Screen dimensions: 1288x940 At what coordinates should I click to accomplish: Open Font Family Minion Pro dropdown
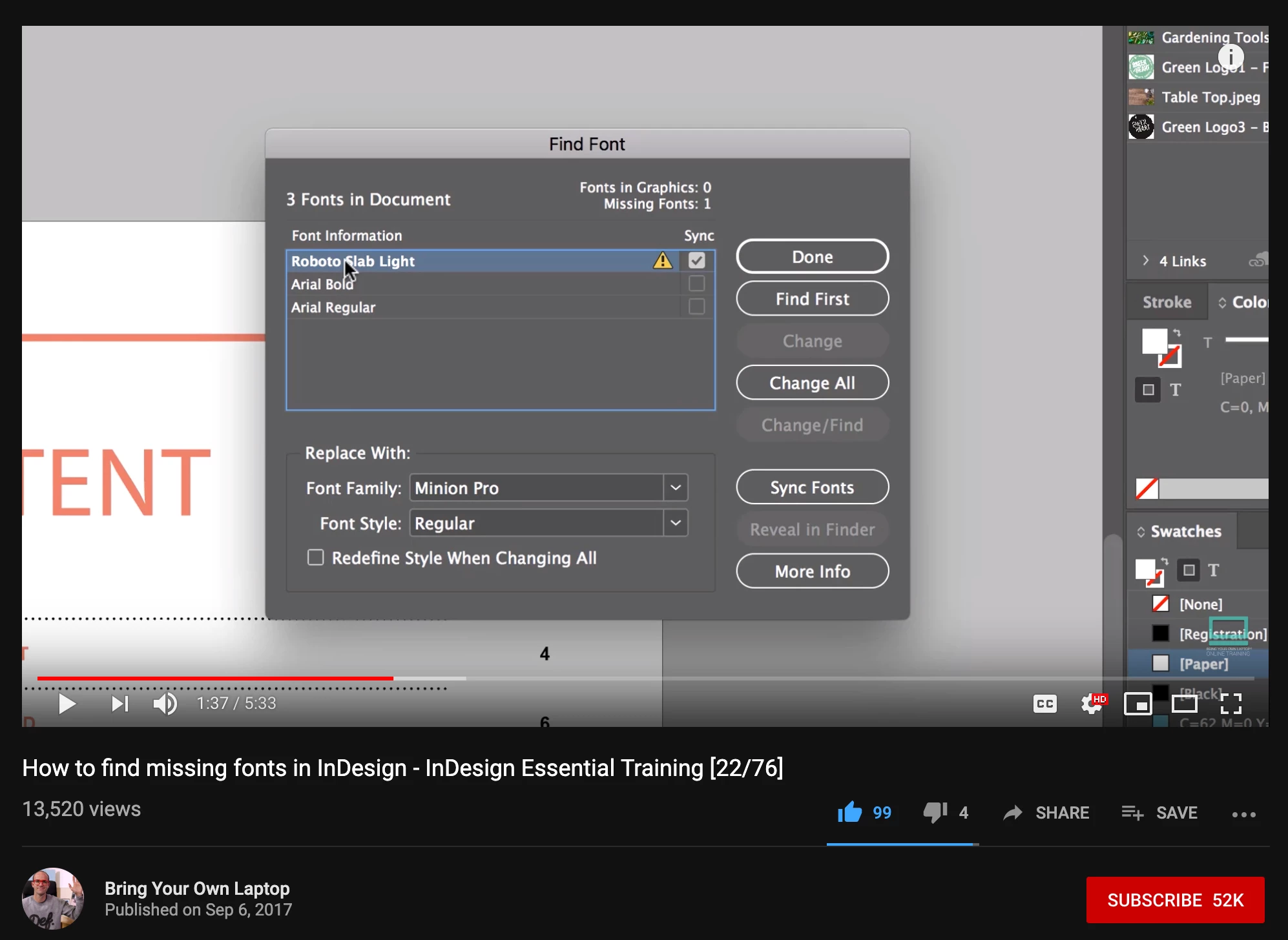[x=676, y=488]
